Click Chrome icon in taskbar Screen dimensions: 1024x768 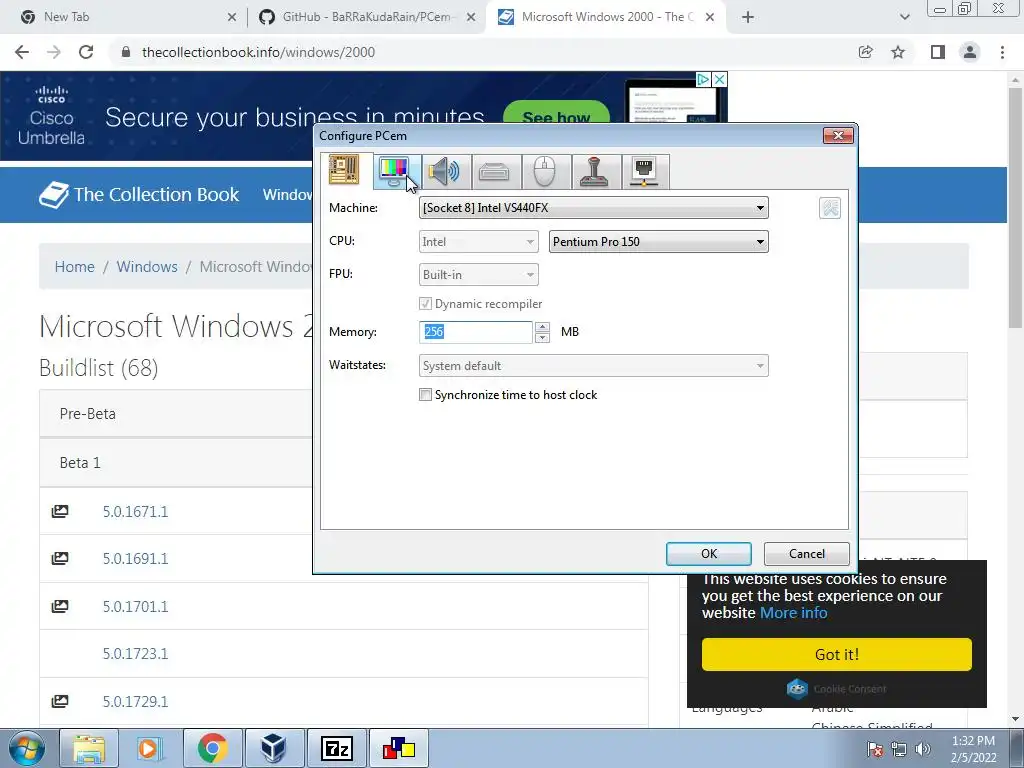[x=212, y=748]
